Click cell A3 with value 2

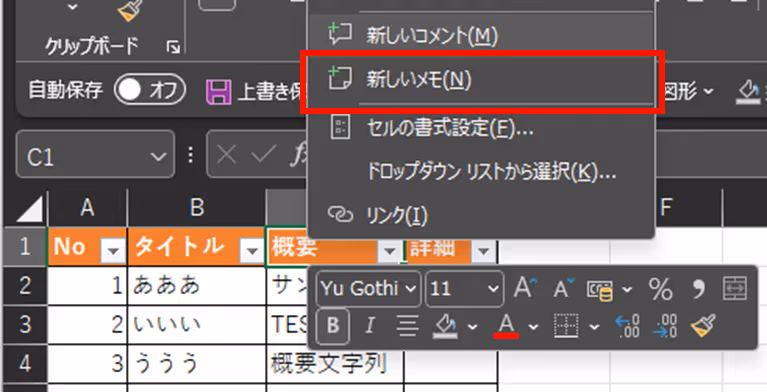click(87, 325)
